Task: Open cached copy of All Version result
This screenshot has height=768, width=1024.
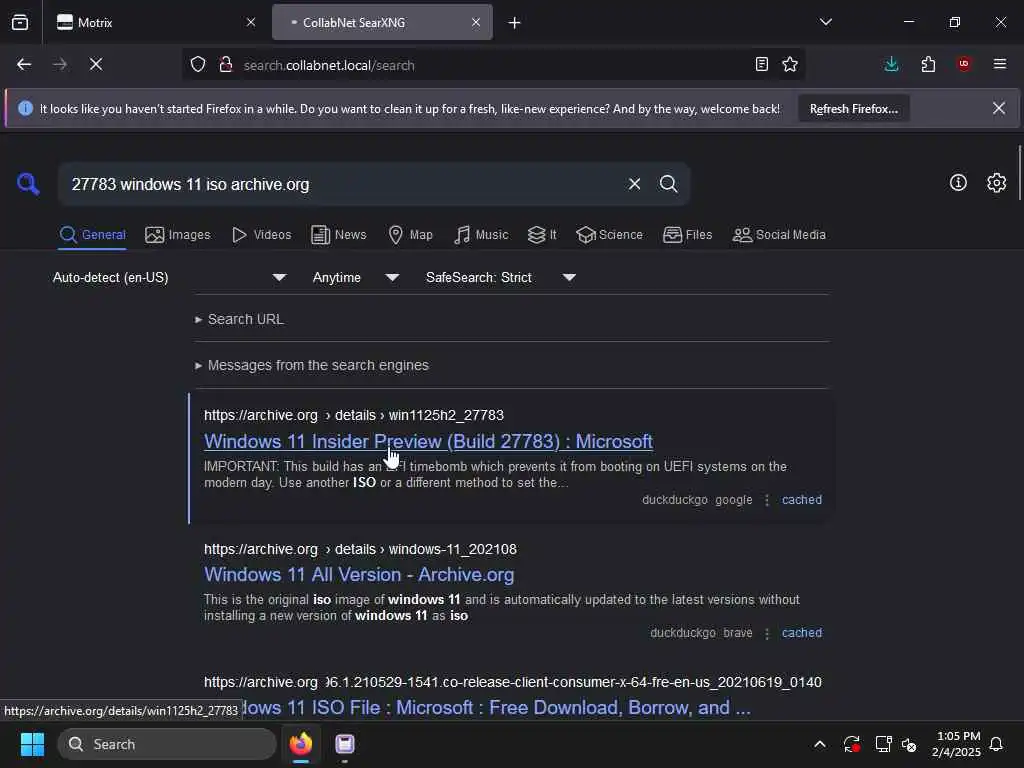Action: click(802, 633)
